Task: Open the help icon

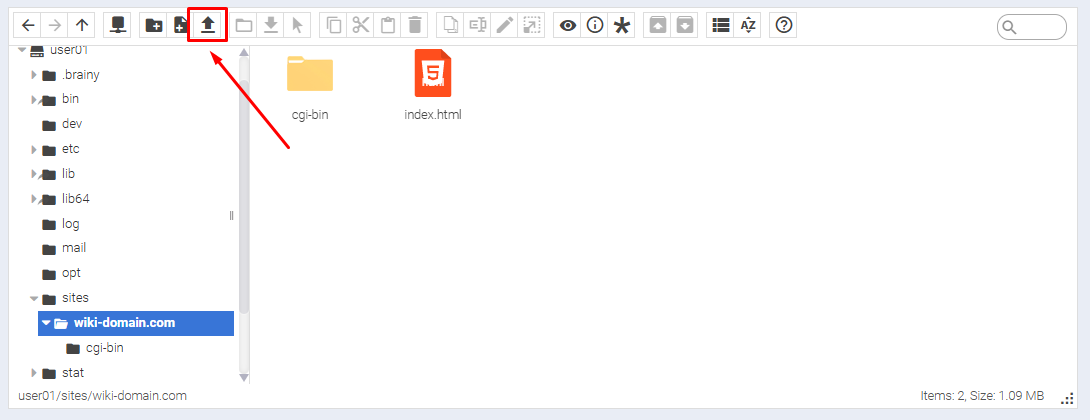Action: pyautogui.click(x=783, y=26)
